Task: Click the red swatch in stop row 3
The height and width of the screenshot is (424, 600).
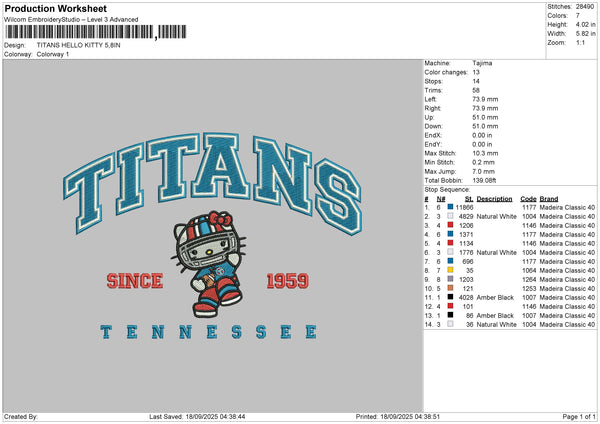Action: (x=450, y=225)
